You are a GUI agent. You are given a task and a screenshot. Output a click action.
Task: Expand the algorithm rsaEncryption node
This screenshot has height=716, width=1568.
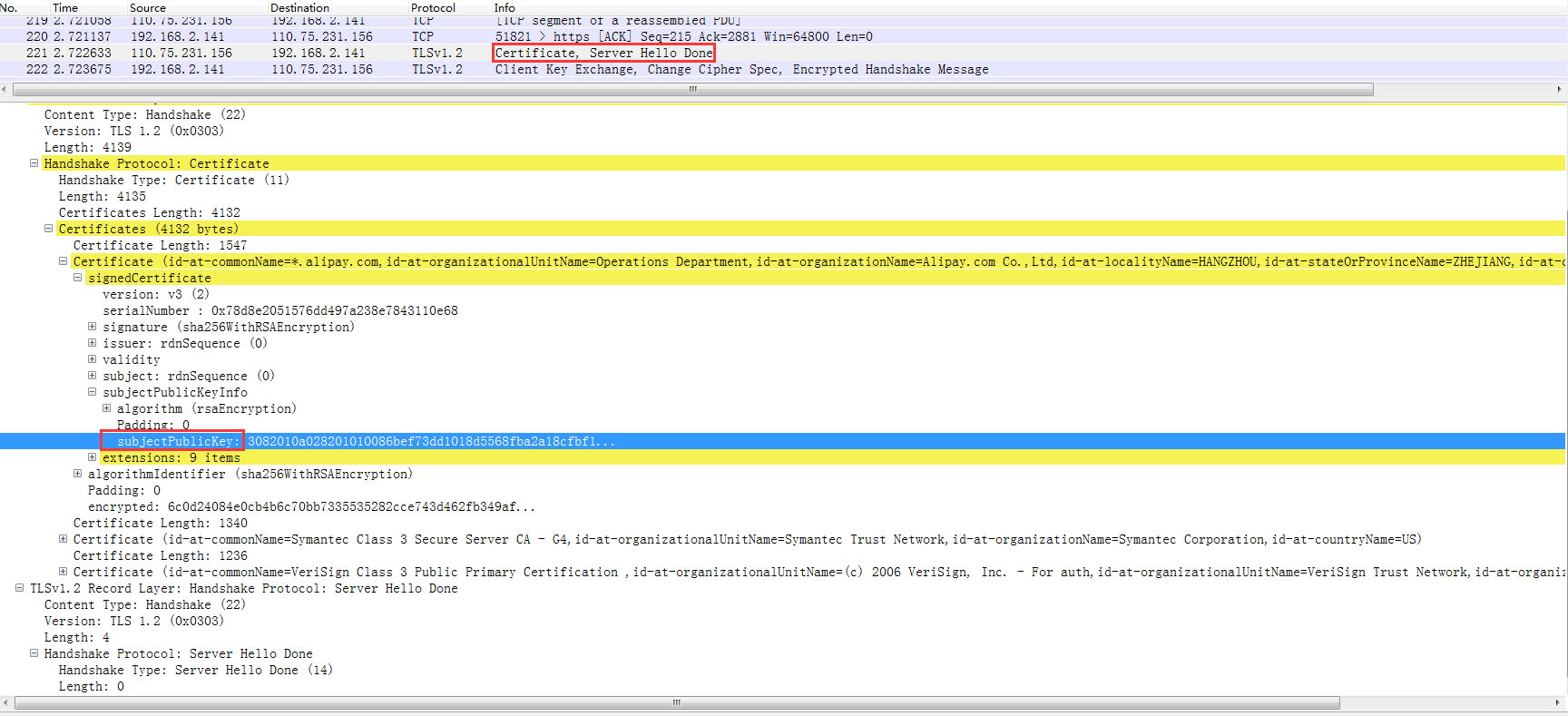[x=106, y=408]
